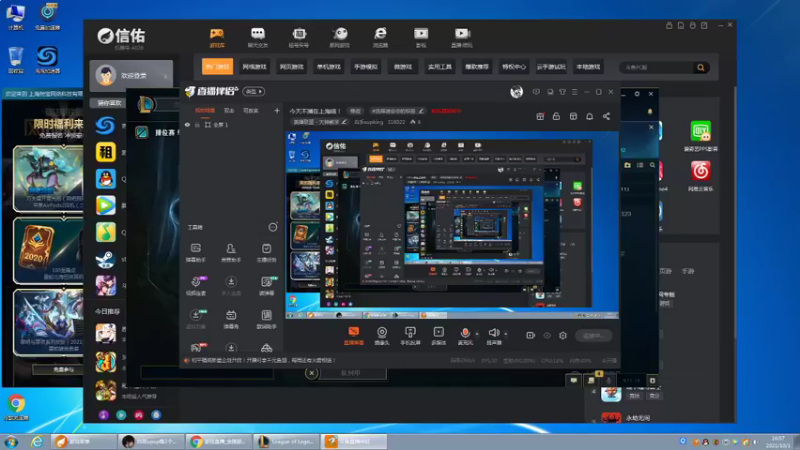Open the Recycle Bin desktop icon
800x450 pixels.
click(16, 60)
